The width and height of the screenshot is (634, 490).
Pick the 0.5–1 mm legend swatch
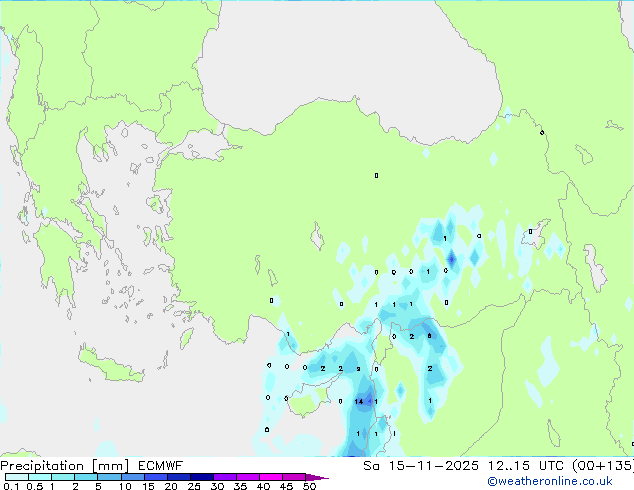pyautogui.click(x=40, y=477)
